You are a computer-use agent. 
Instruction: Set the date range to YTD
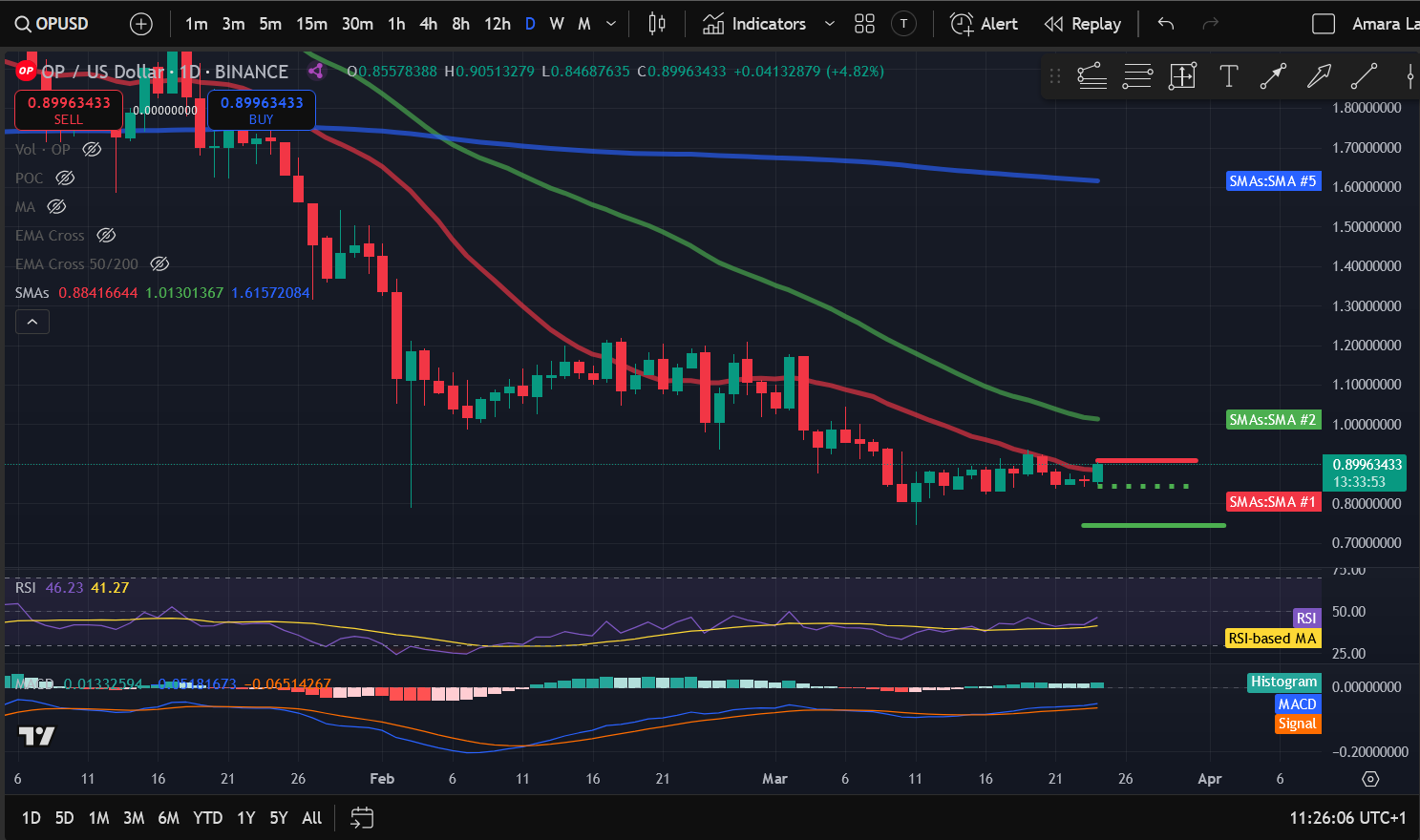click(x=208, y=818)
